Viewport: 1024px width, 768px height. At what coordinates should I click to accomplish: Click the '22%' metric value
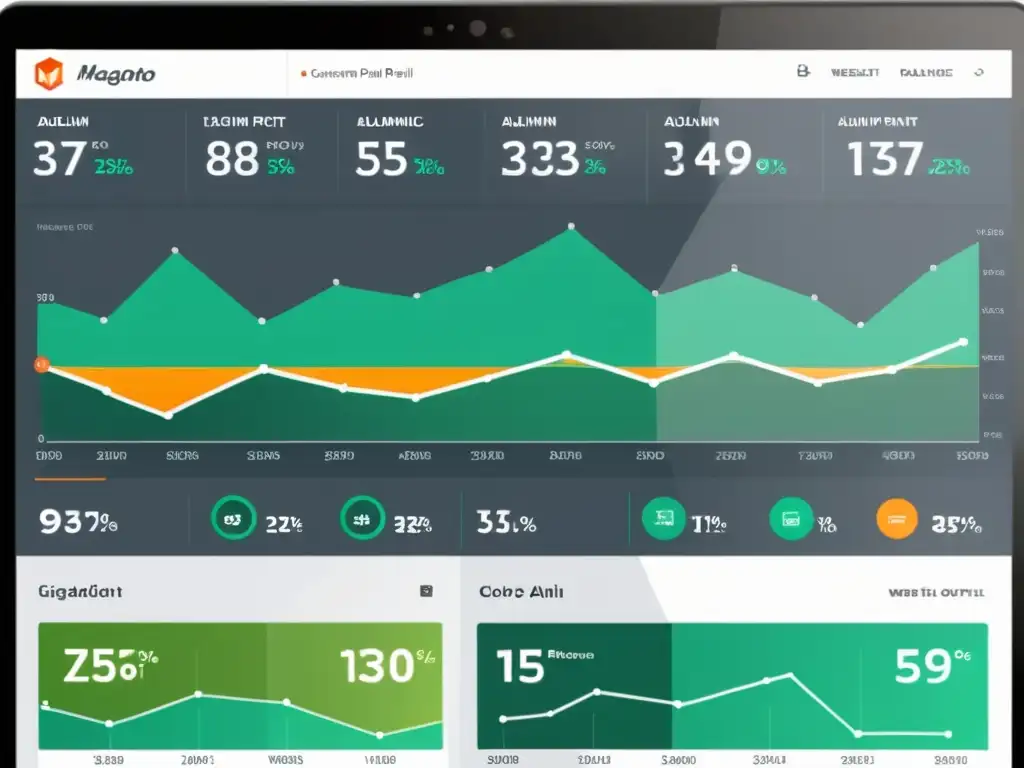[284, 524]
